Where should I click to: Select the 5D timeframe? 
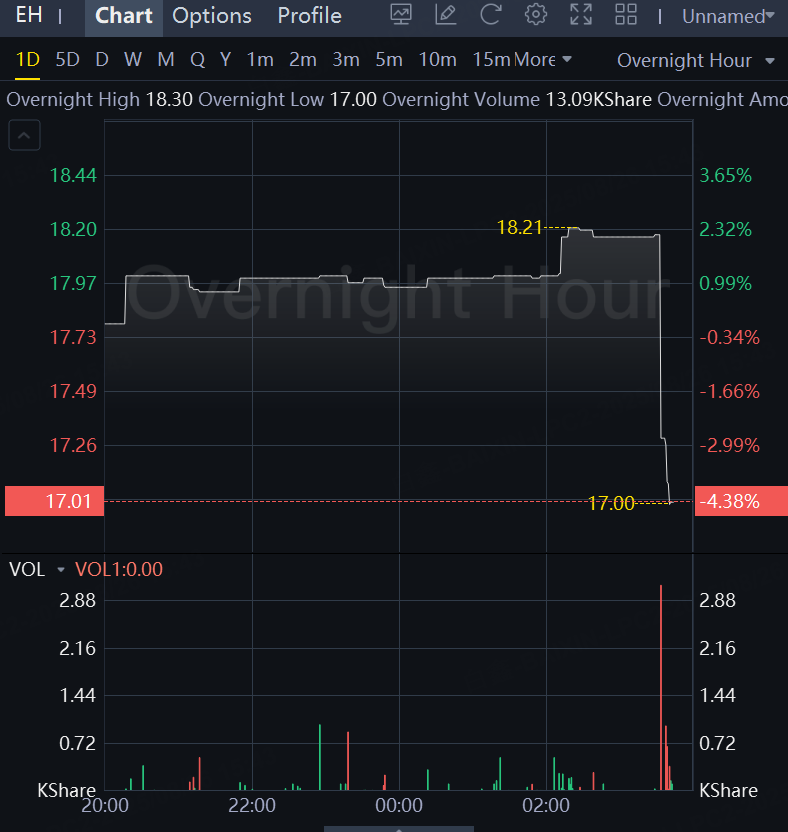click(67, 59)
